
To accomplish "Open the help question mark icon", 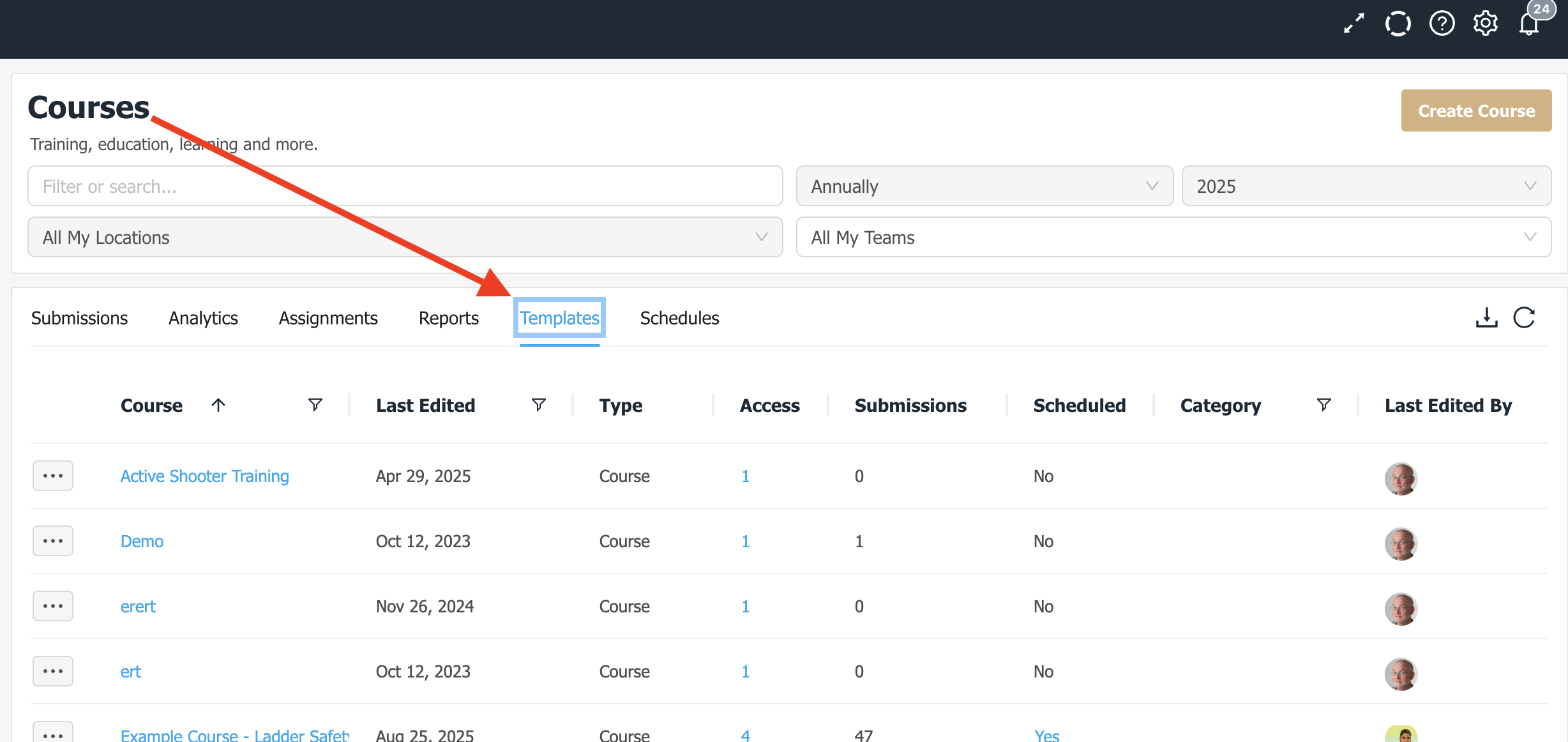I will 1442,24.
